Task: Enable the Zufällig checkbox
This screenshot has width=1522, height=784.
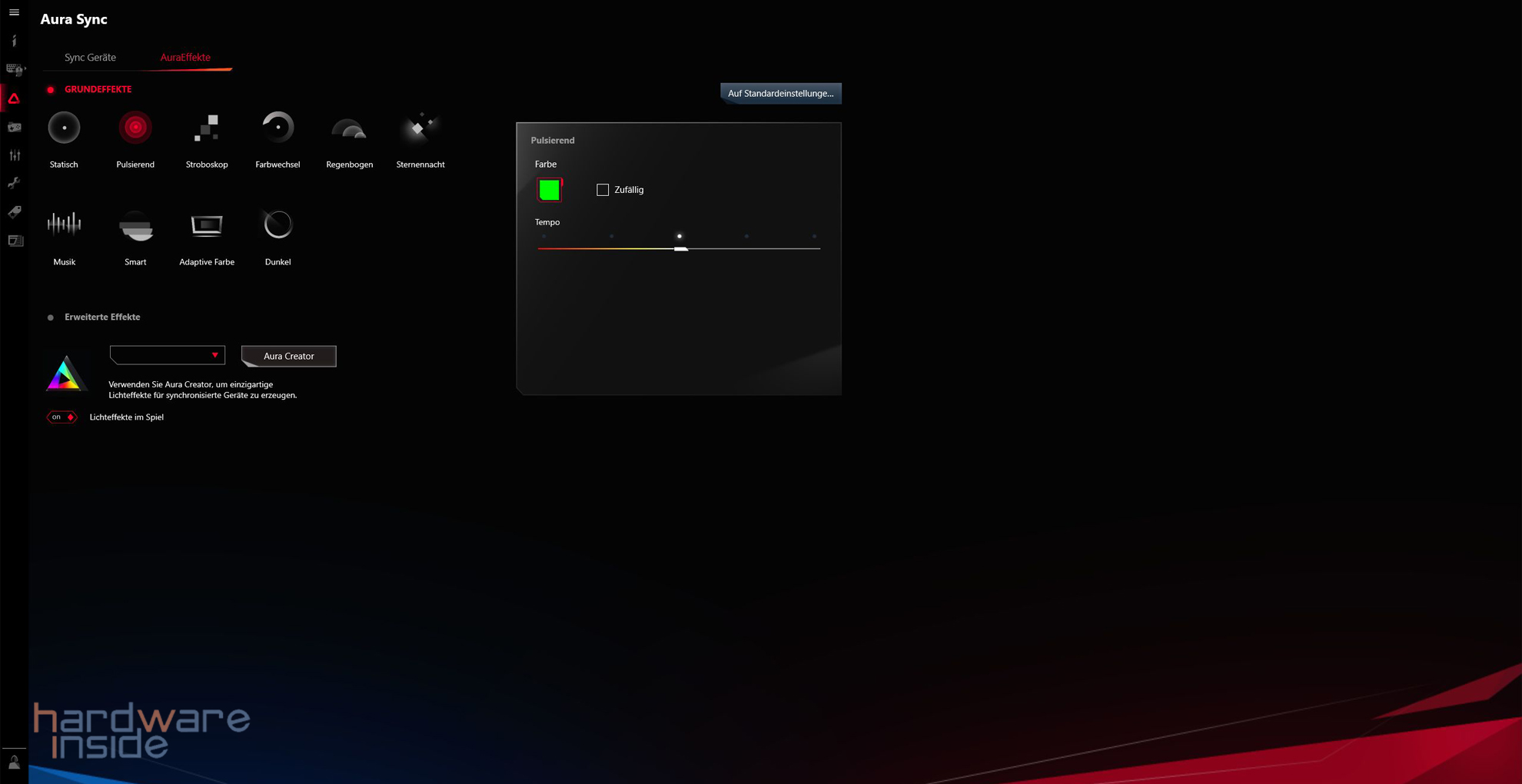Action: coord(603,190)
